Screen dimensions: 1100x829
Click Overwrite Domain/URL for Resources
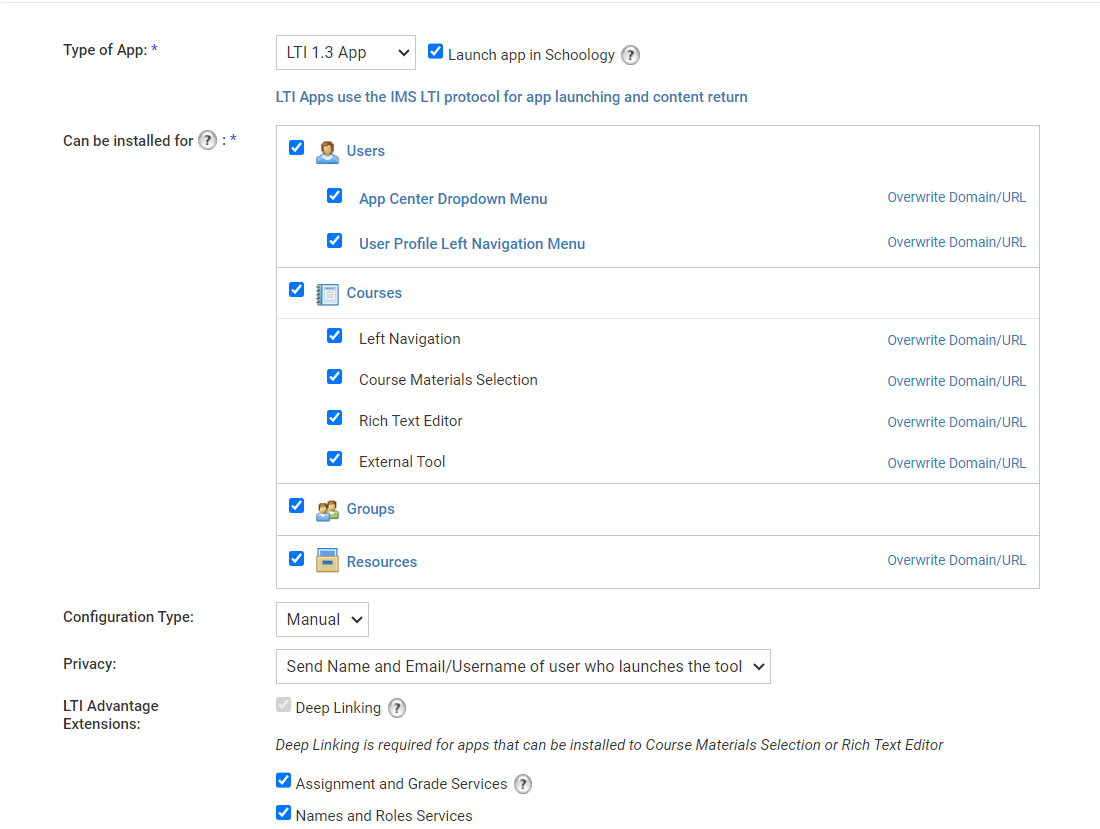pyautogui.click(x=956, y=560)
